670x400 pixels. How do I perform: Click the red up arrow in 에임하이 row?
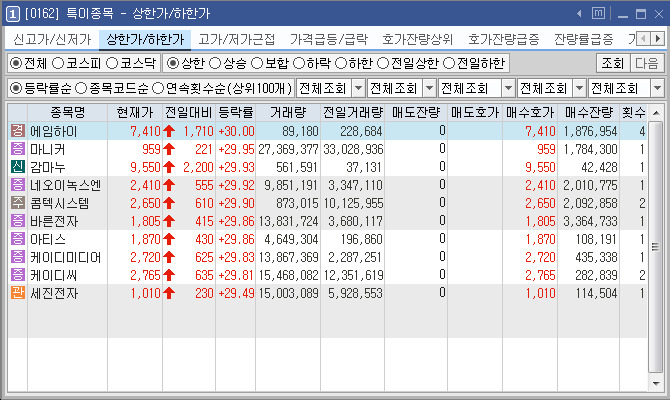click(x=169, y=131)
